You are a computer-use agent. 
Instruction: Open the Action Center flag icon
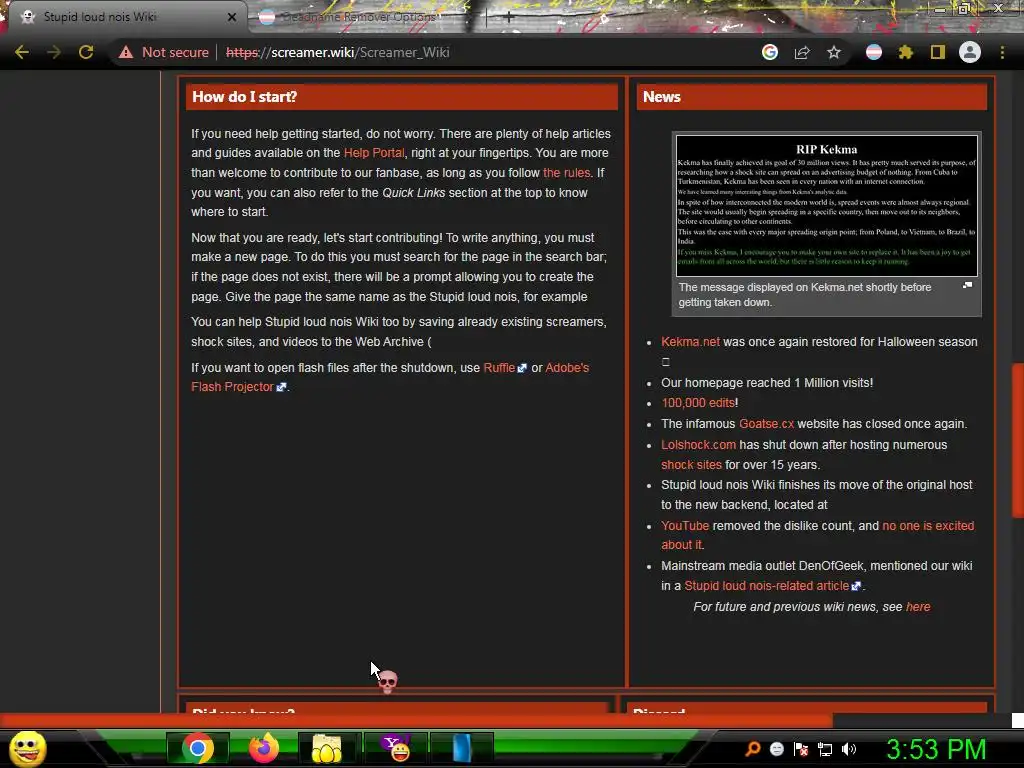[x=801, y=749]
